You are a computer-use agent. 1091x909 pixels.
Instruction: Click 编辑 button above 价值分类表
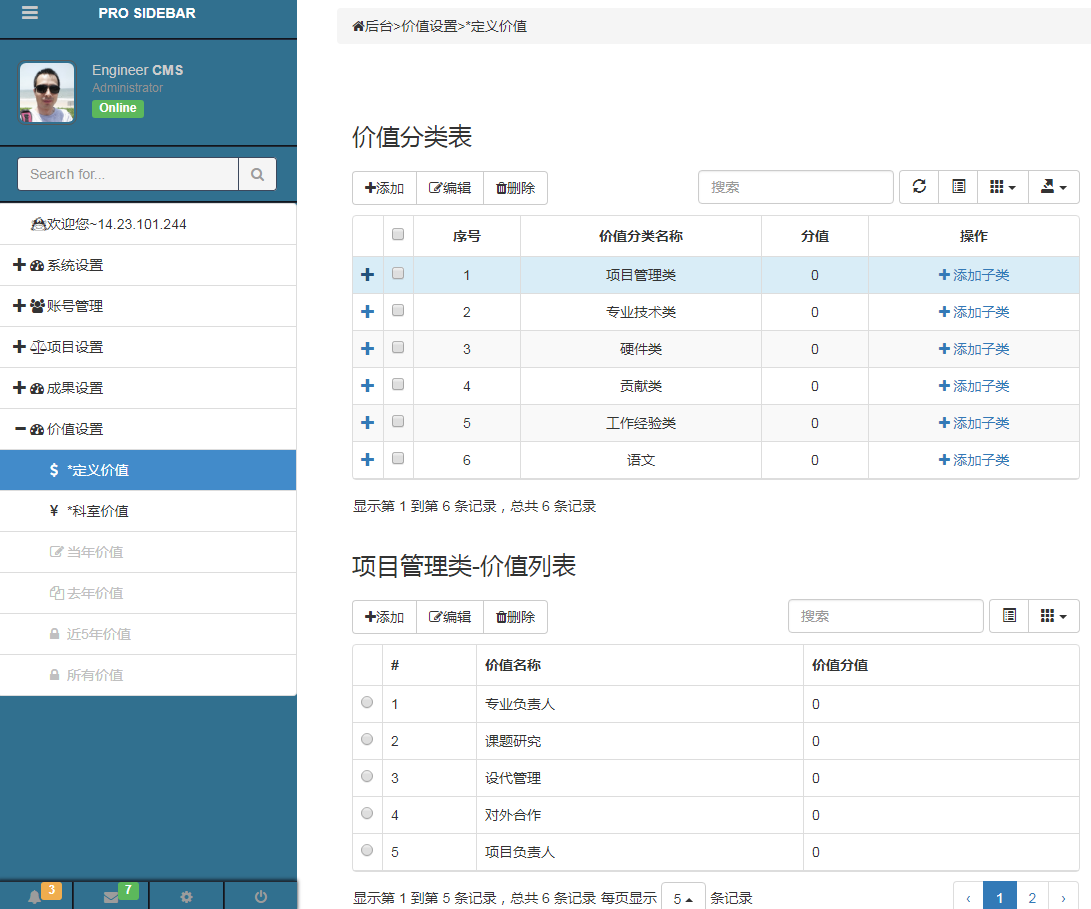tap(449, 188)
